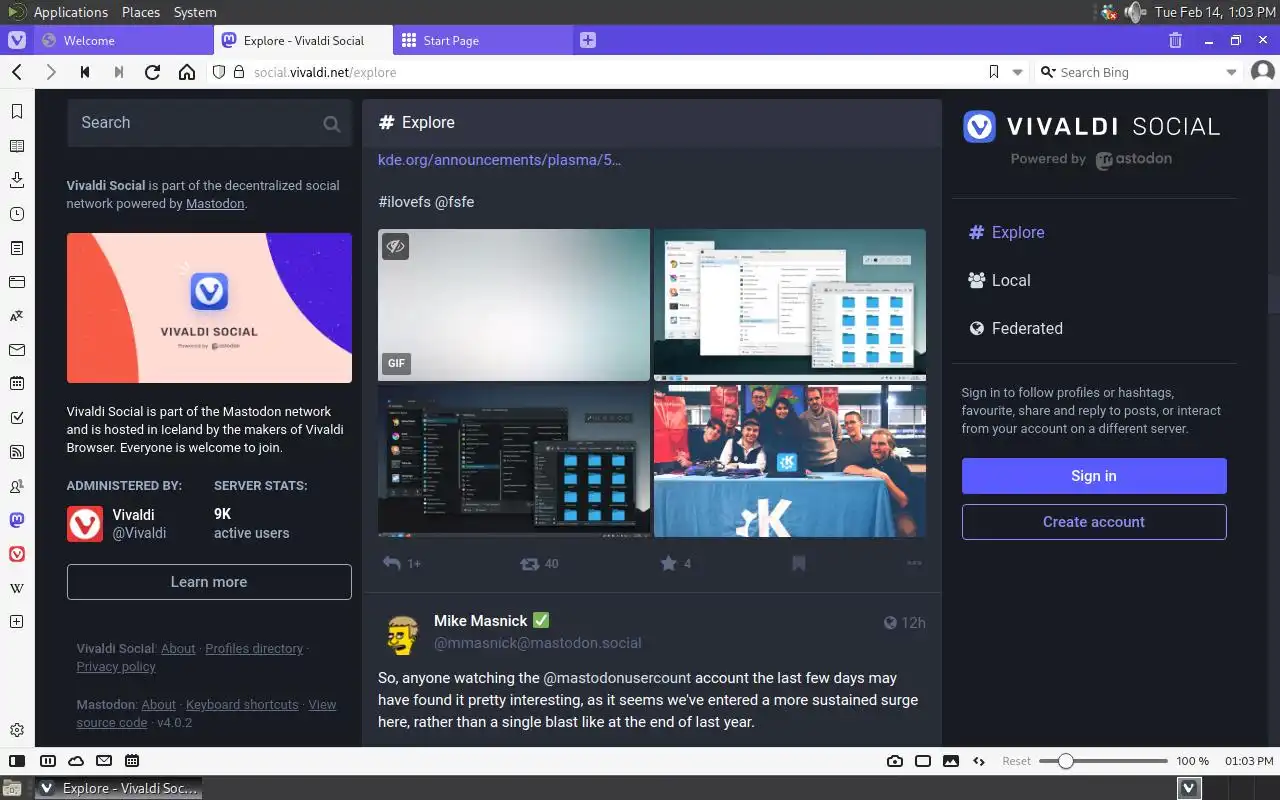Open the post's more options ellipsis
The width and height of the screenshot is (1280, 800).
(x=913, y=563)
